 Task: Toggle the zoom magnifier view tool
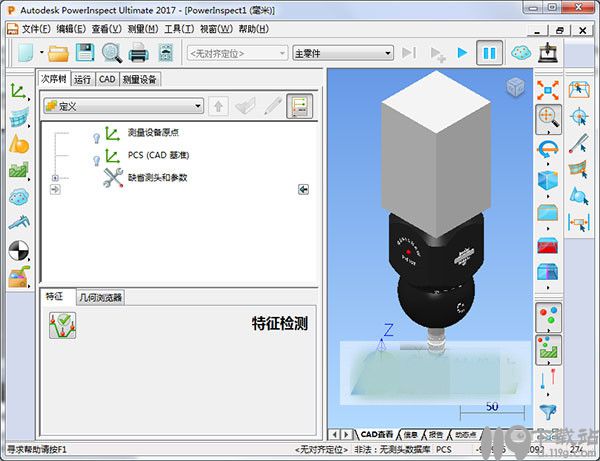(548, 119)
